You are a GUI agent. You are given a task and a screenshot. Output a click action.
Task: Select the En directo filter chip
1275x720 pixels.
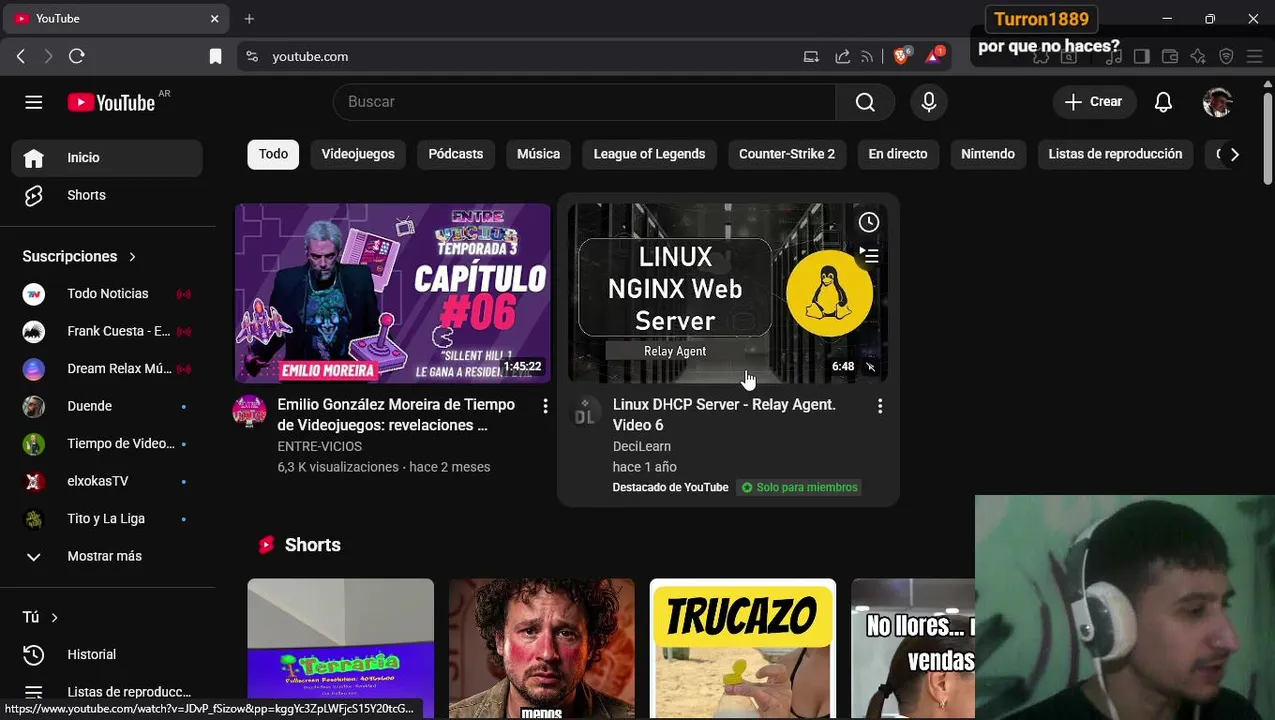click(x=898, y=154)
